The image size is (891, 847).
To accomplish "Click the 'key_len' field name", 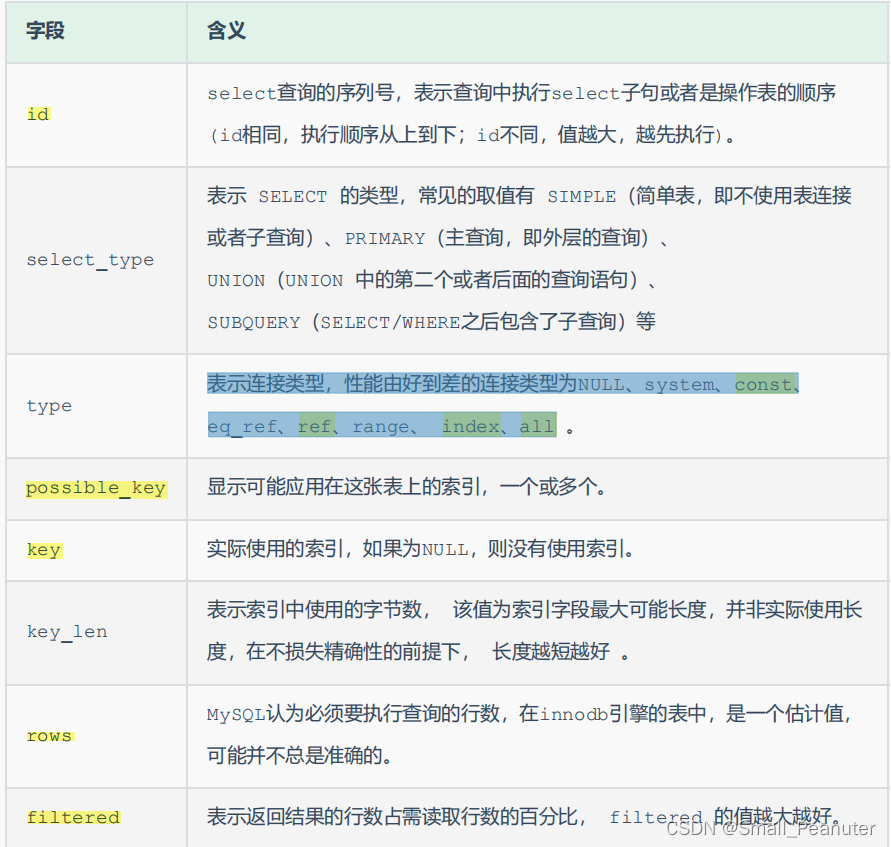I will click(67, 632).
